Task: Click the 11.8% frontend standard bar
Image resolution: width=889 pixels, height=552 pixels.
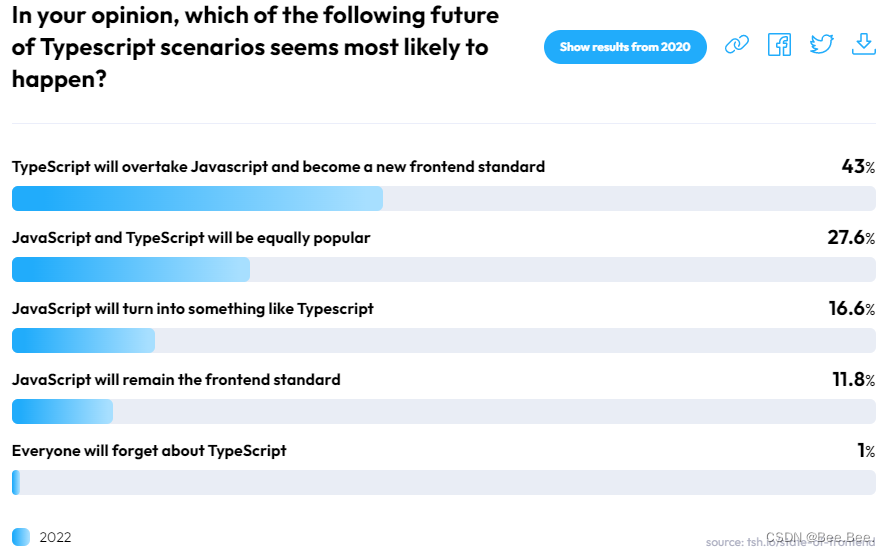Action: pyautogui.click(x=62, y=412)
